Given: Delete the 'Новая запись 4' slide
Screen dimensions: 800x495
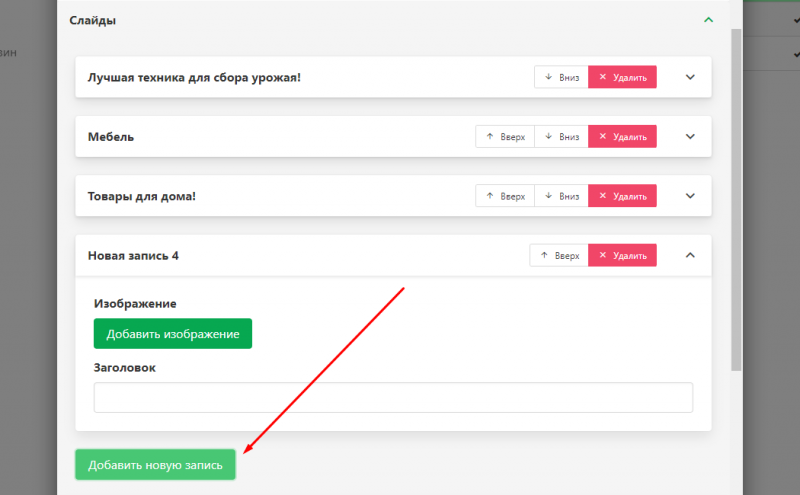Looking at the screenshot, I should 622,256.
